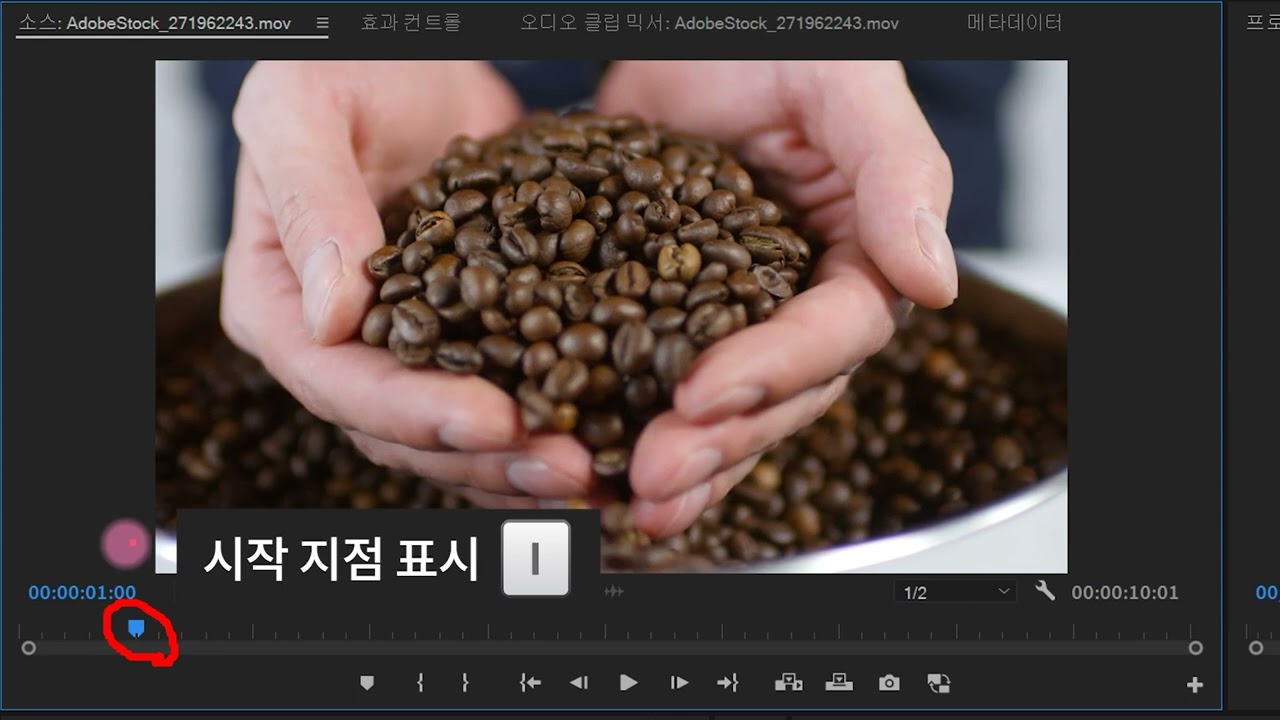Click the Go to Out point icon

[728, 682]
